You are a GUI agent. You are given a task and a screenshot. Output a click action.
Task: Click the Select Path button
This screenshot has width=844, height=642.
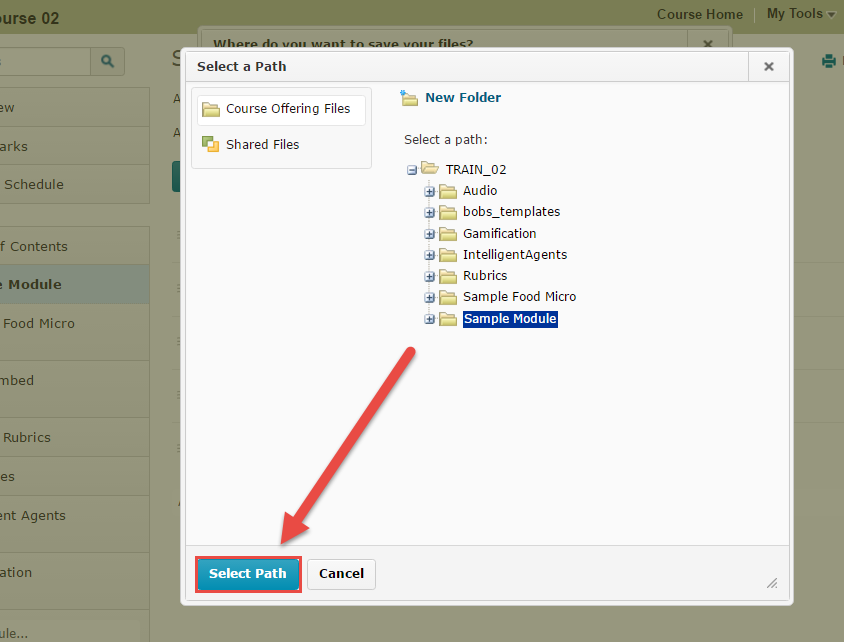247,574
